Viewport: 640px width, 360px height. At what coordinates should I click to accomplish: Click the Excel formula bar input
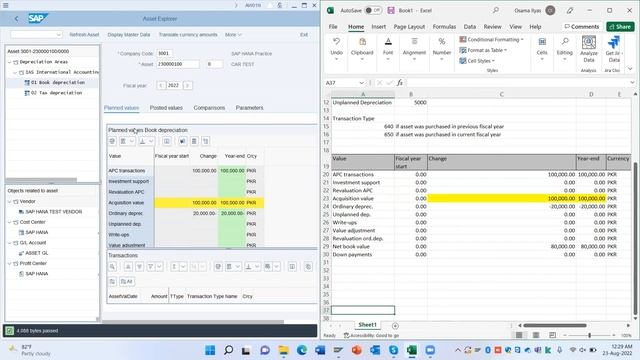517,82
